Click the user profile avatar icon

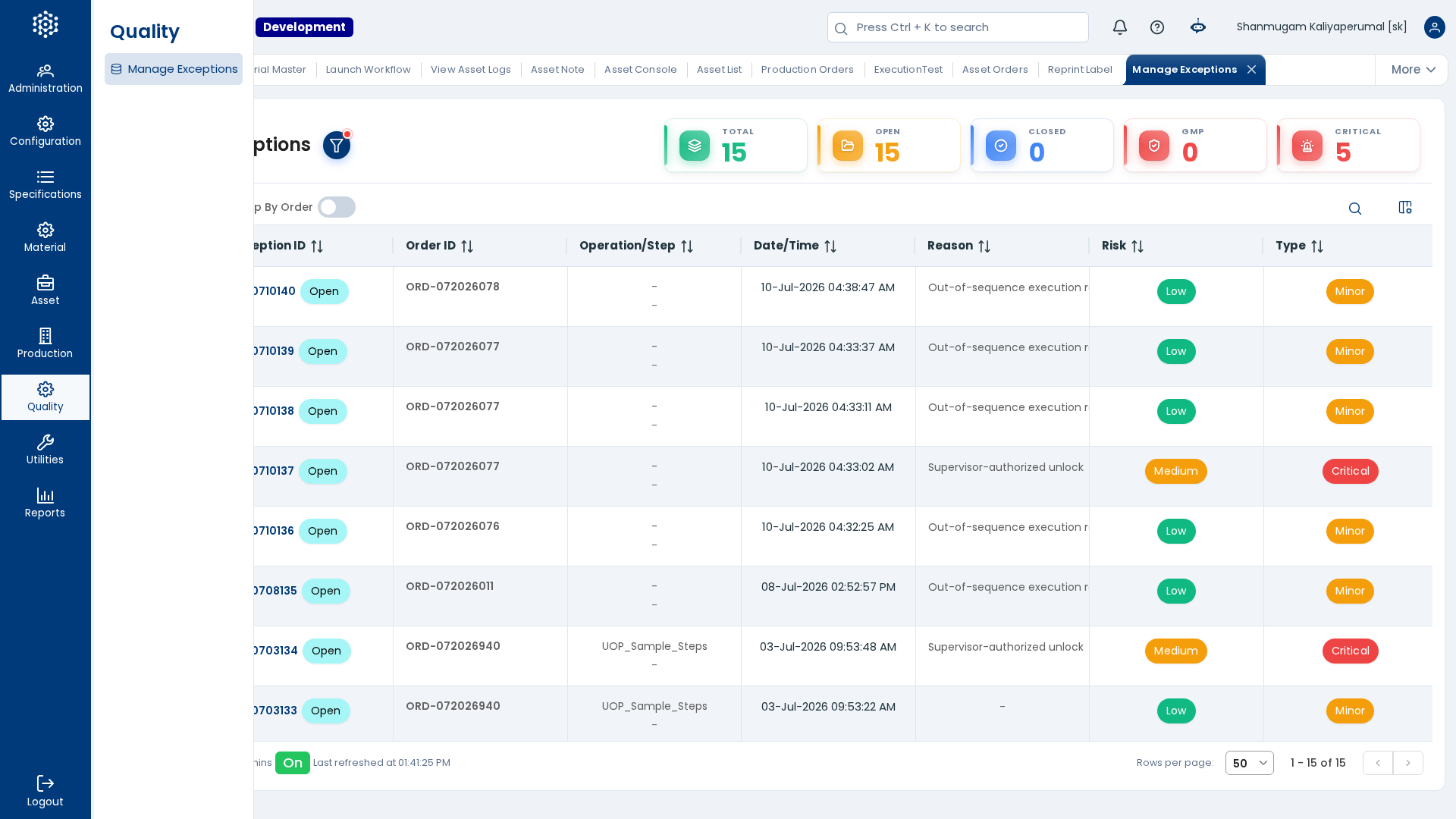pos(1435,27)
